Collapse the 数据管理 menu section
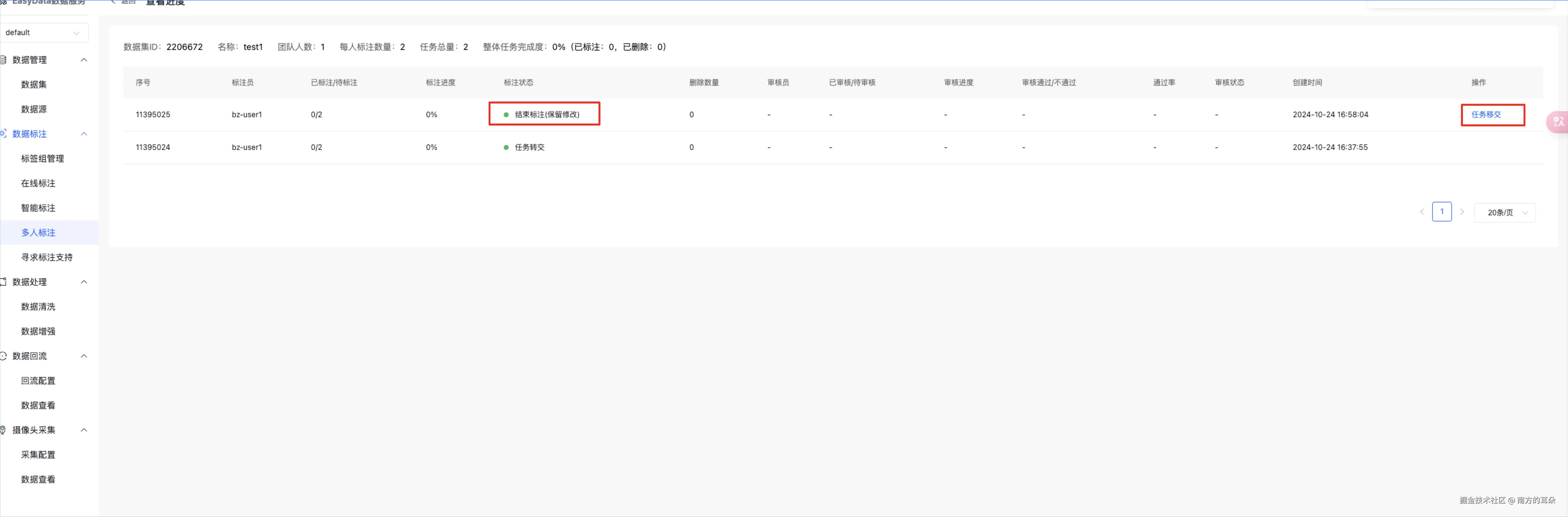The width and height of the screenshot is (1568, 517). pos(84,60)
